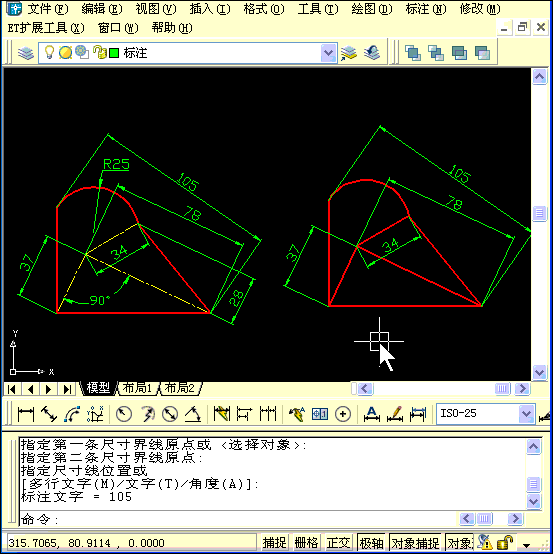The image size is (553, 554).
Task: Open the 修改(M) menu
Action: (x=480, y=9)
